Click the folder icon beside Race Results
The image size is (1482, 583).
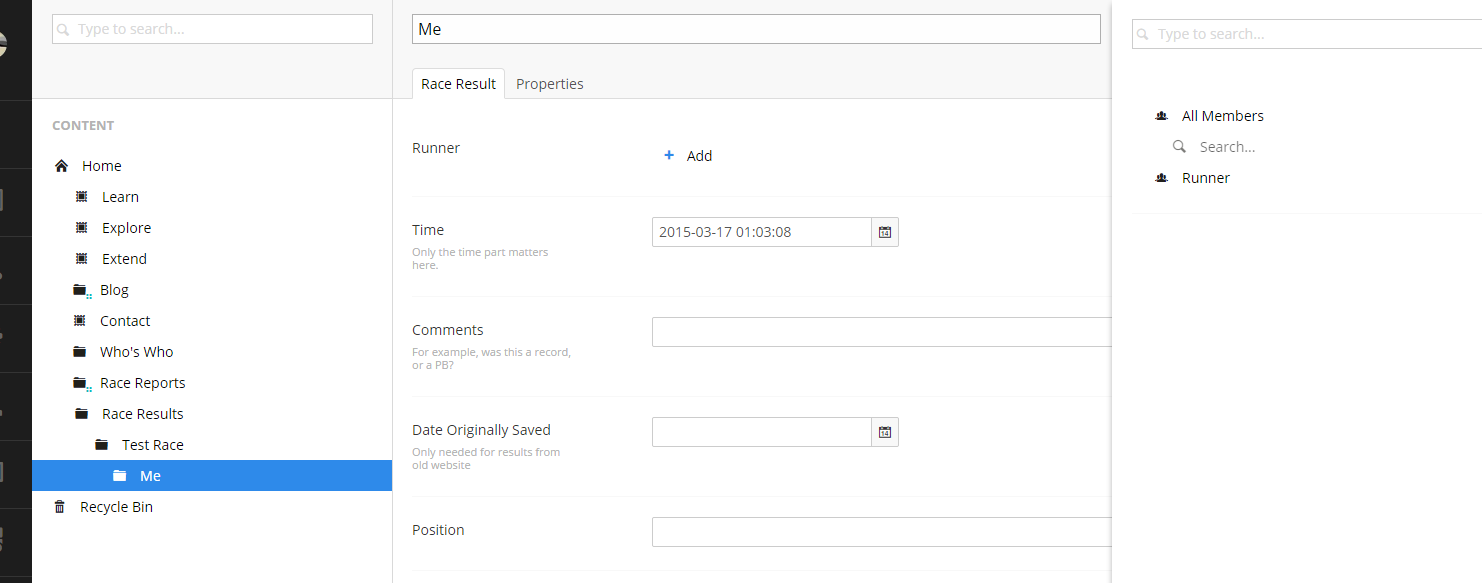(x=82, y=414)
